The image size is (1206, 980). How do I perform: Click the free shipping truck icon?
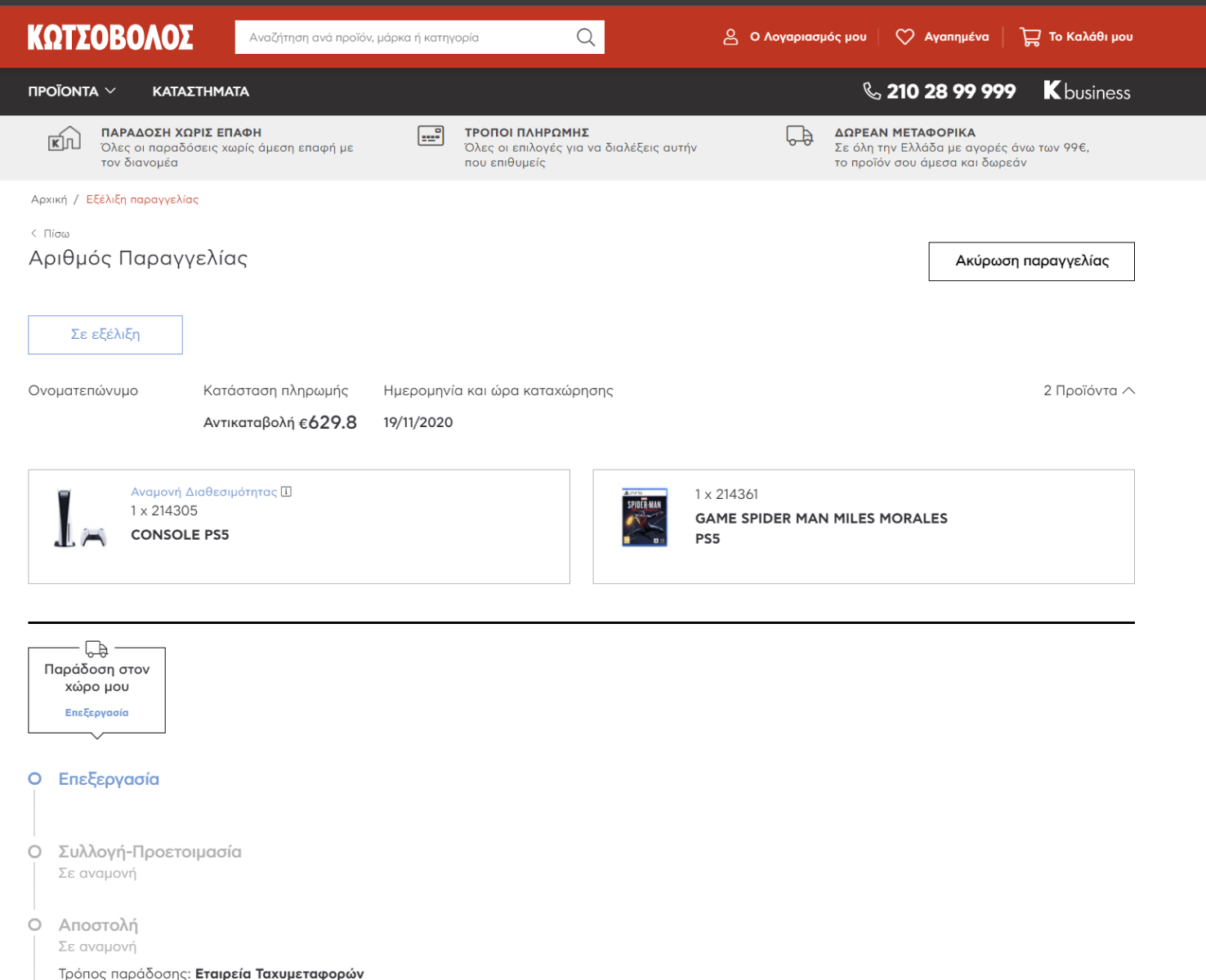click(x=800, y=136)
